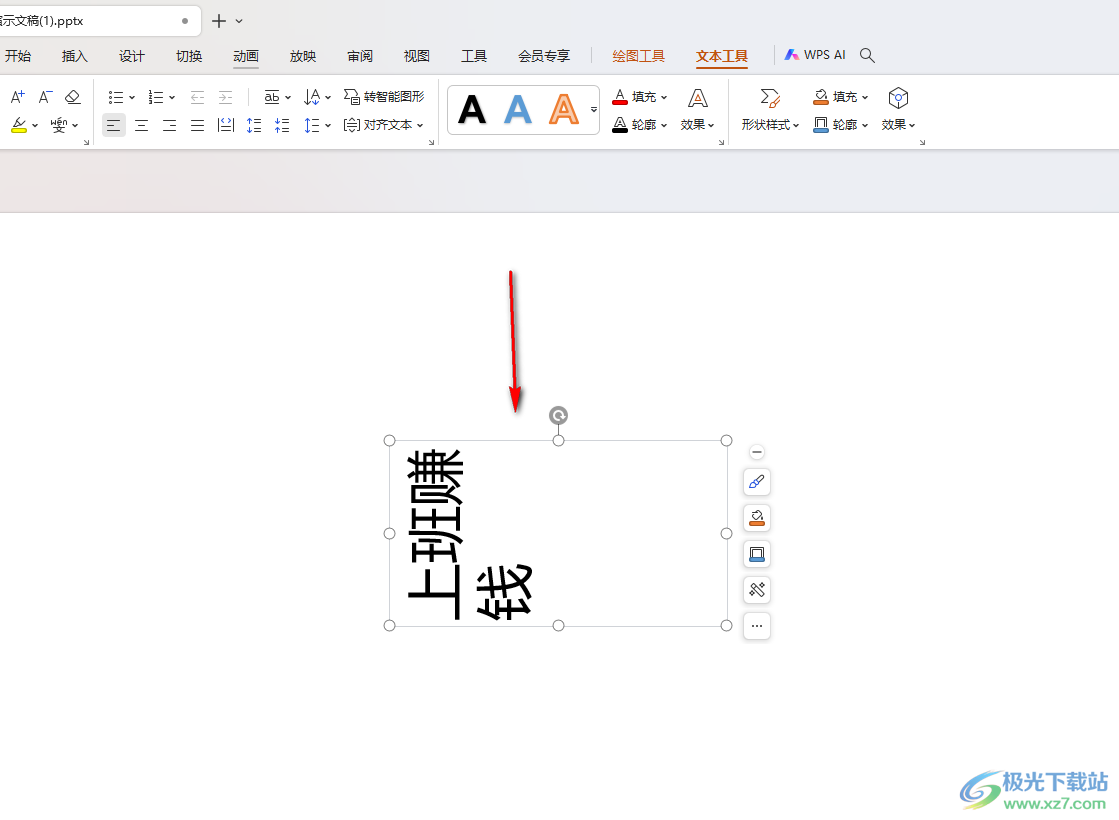1119x820 pixels.
Task: Click the new tab plus button
Action: 219,21
